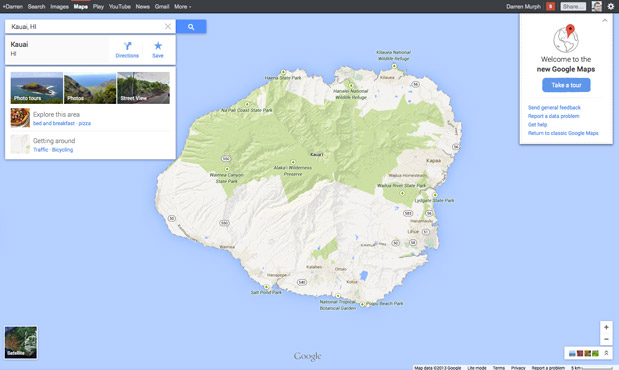Screen dimensions: 619x370
Task: Click the National Tropical Botanical Garden marker
Action: [338, 296]
